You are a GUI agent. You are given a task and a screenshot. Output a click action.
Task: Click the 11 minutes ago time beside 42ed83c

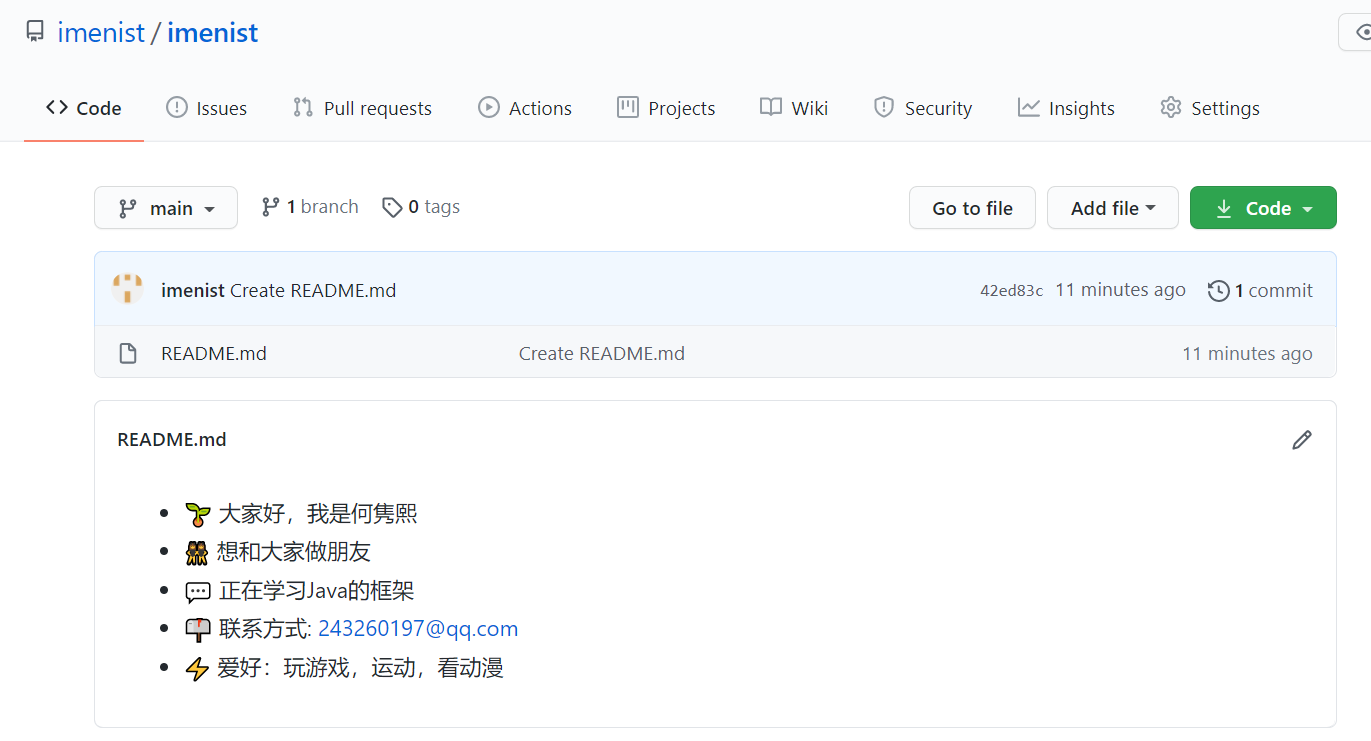click(x=1120, y=290)
